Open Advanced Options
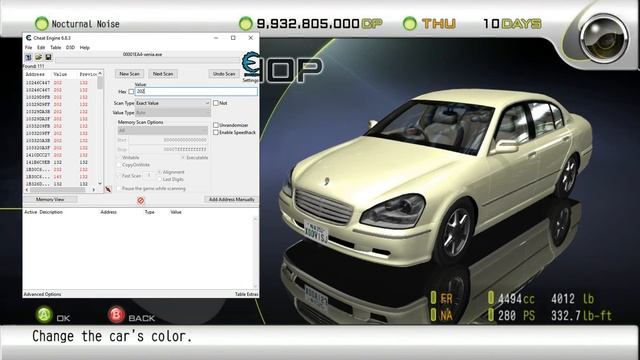The image size is (640, 360). pos(42,294)
